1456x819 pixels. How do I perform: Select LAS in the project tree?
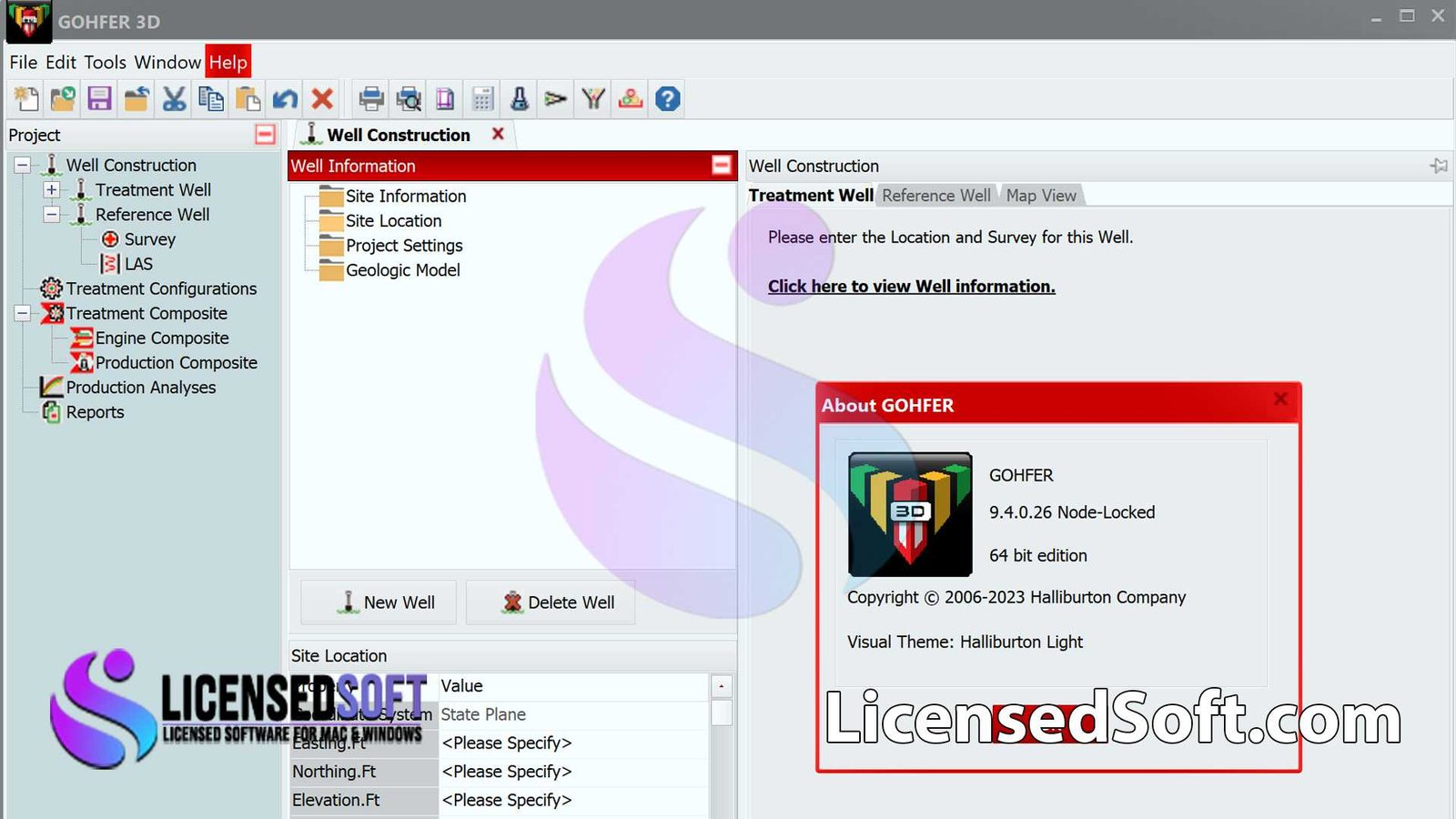click(138, 264)
